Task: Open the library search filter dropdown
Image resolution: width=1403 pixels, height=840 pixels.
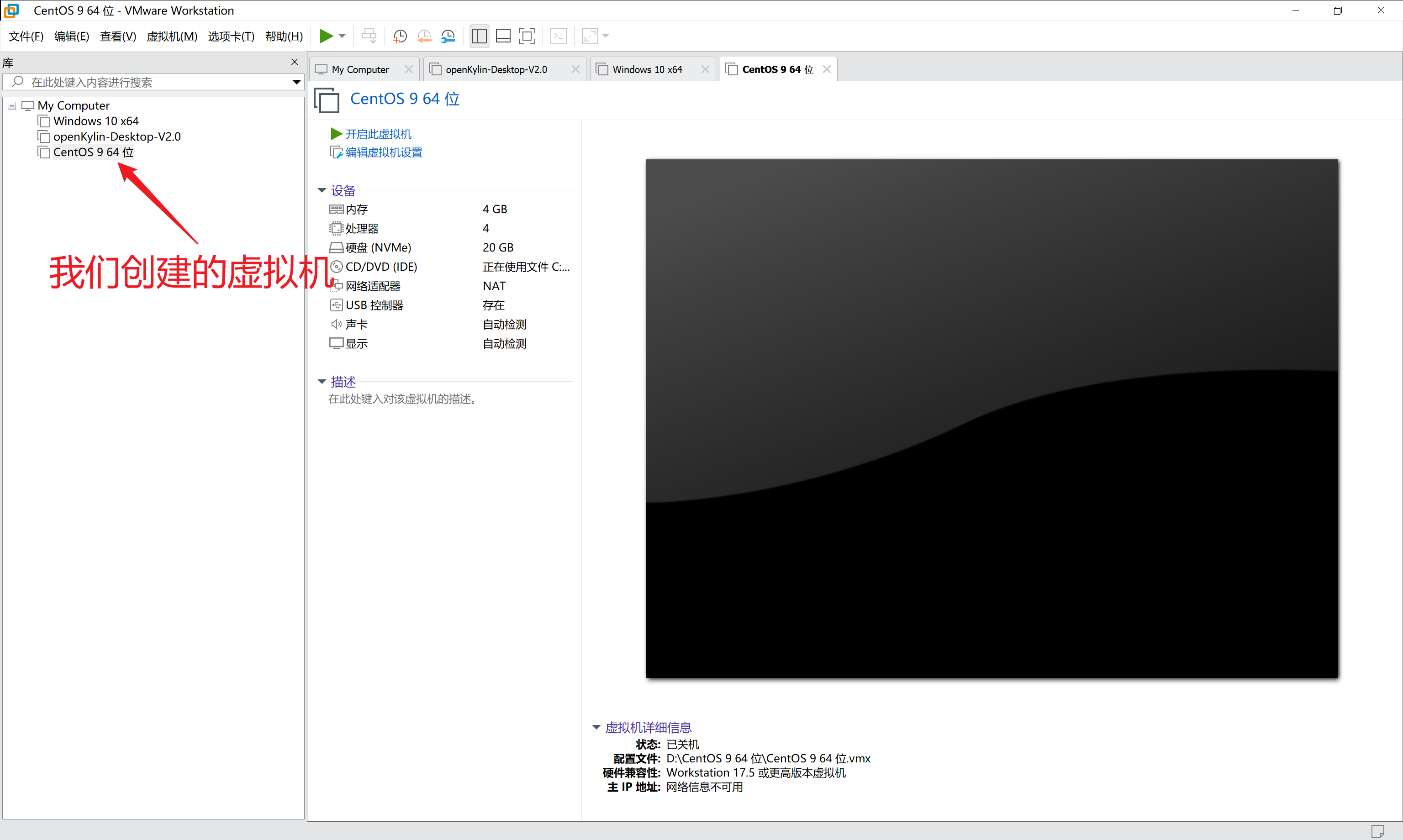Action: [x=296, y=82]
